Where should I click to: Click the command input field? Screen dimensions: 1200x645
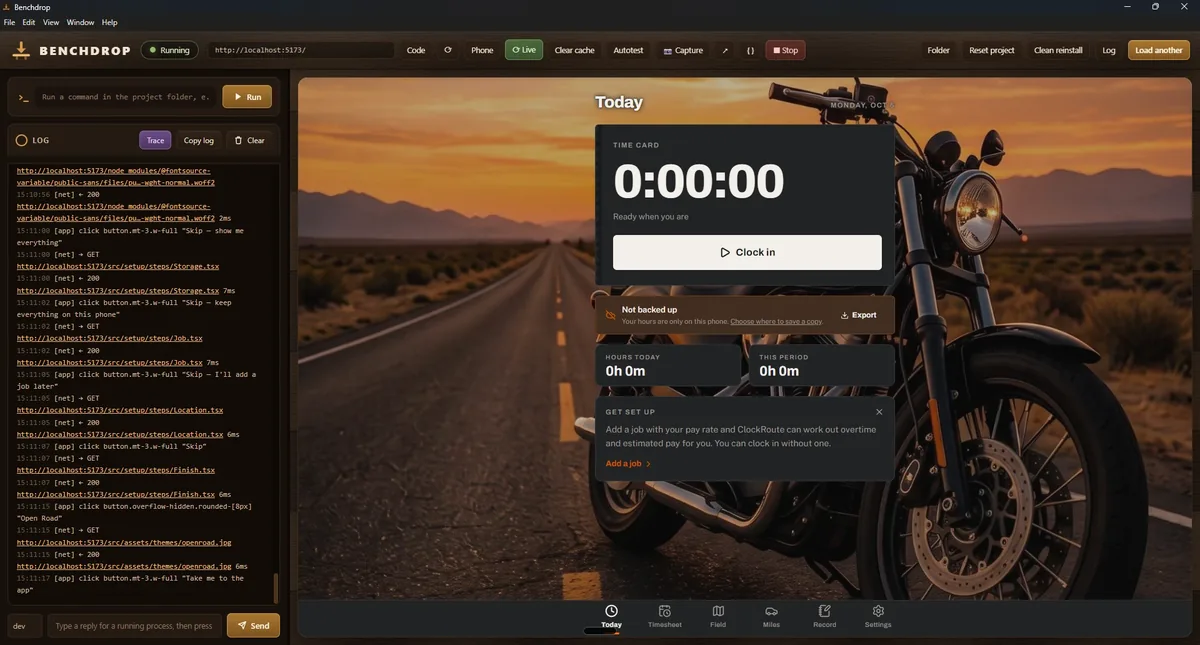click(126, 97)
